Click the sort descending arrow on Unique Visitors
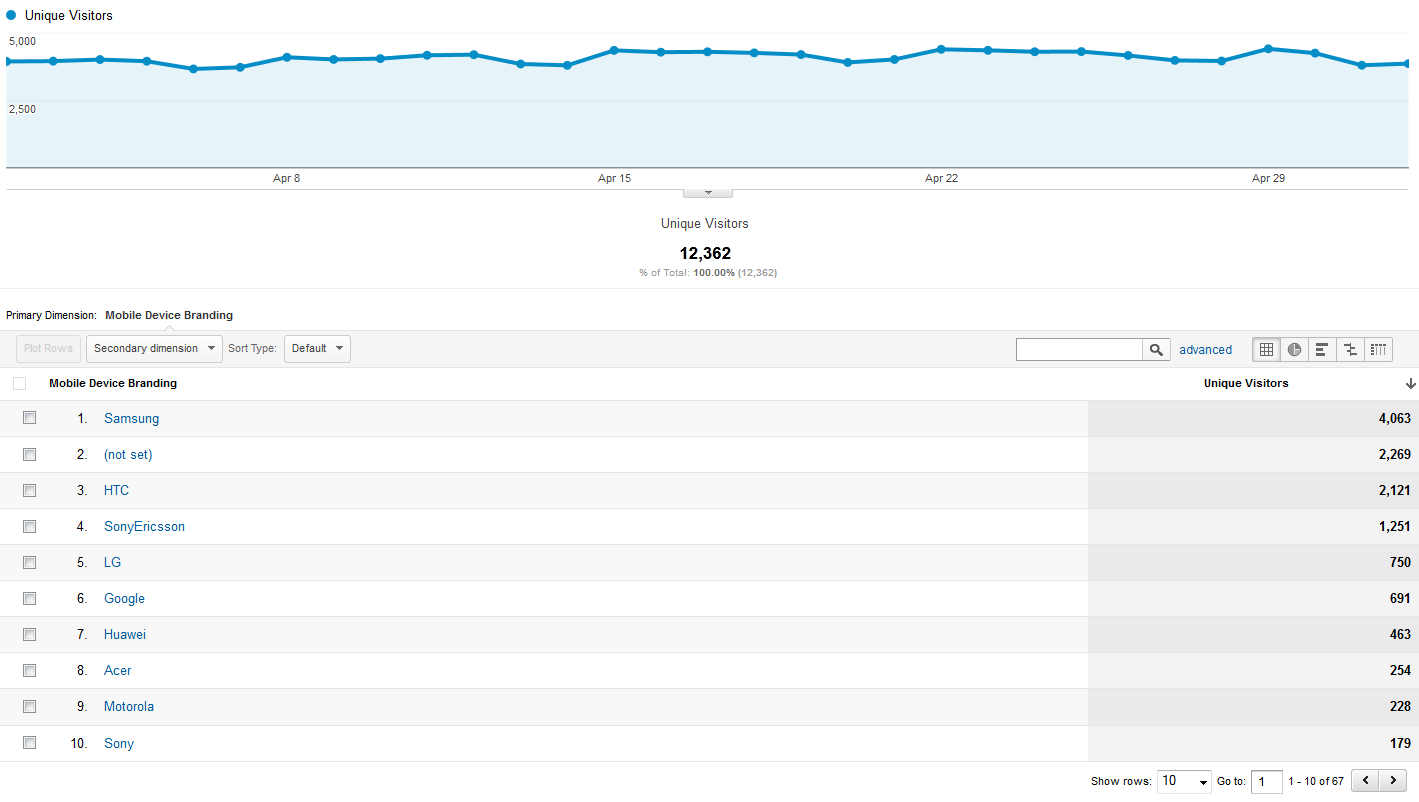The image size is (1419, 802). tap(1410, 383)
